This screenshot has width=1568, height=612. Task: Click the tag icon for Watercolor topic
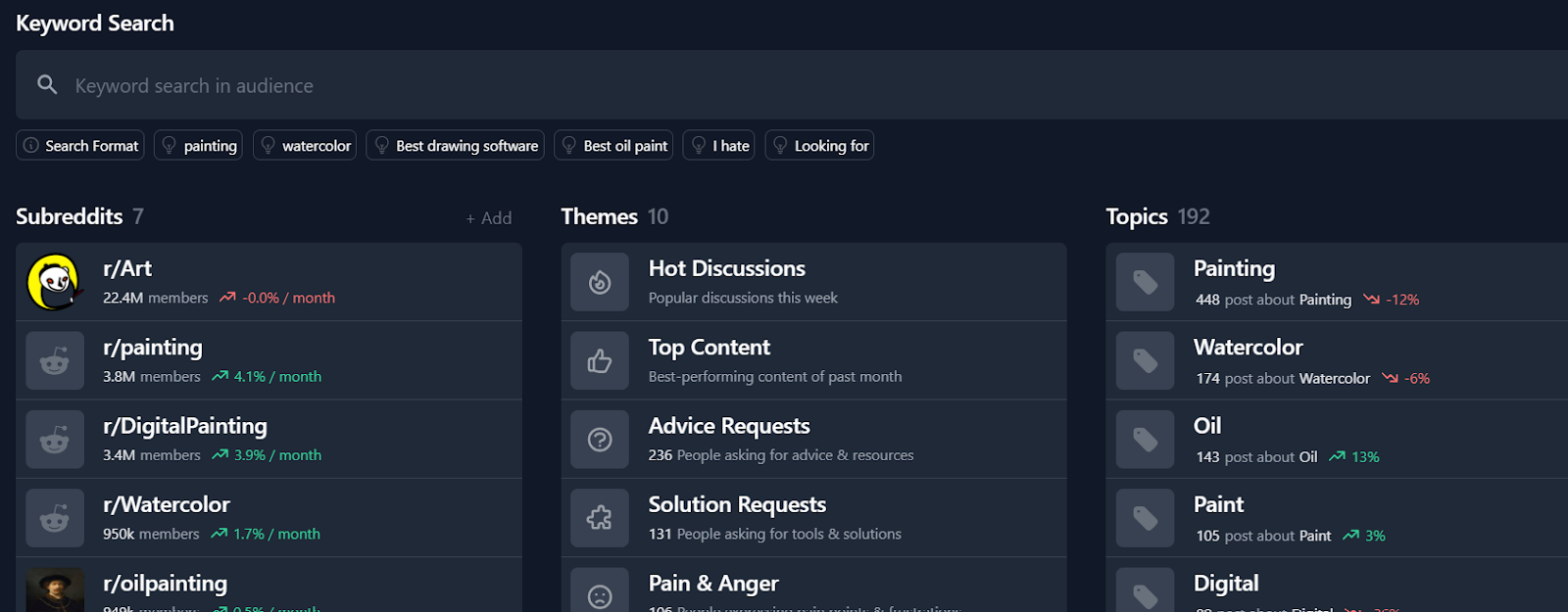pos(1145,360)
